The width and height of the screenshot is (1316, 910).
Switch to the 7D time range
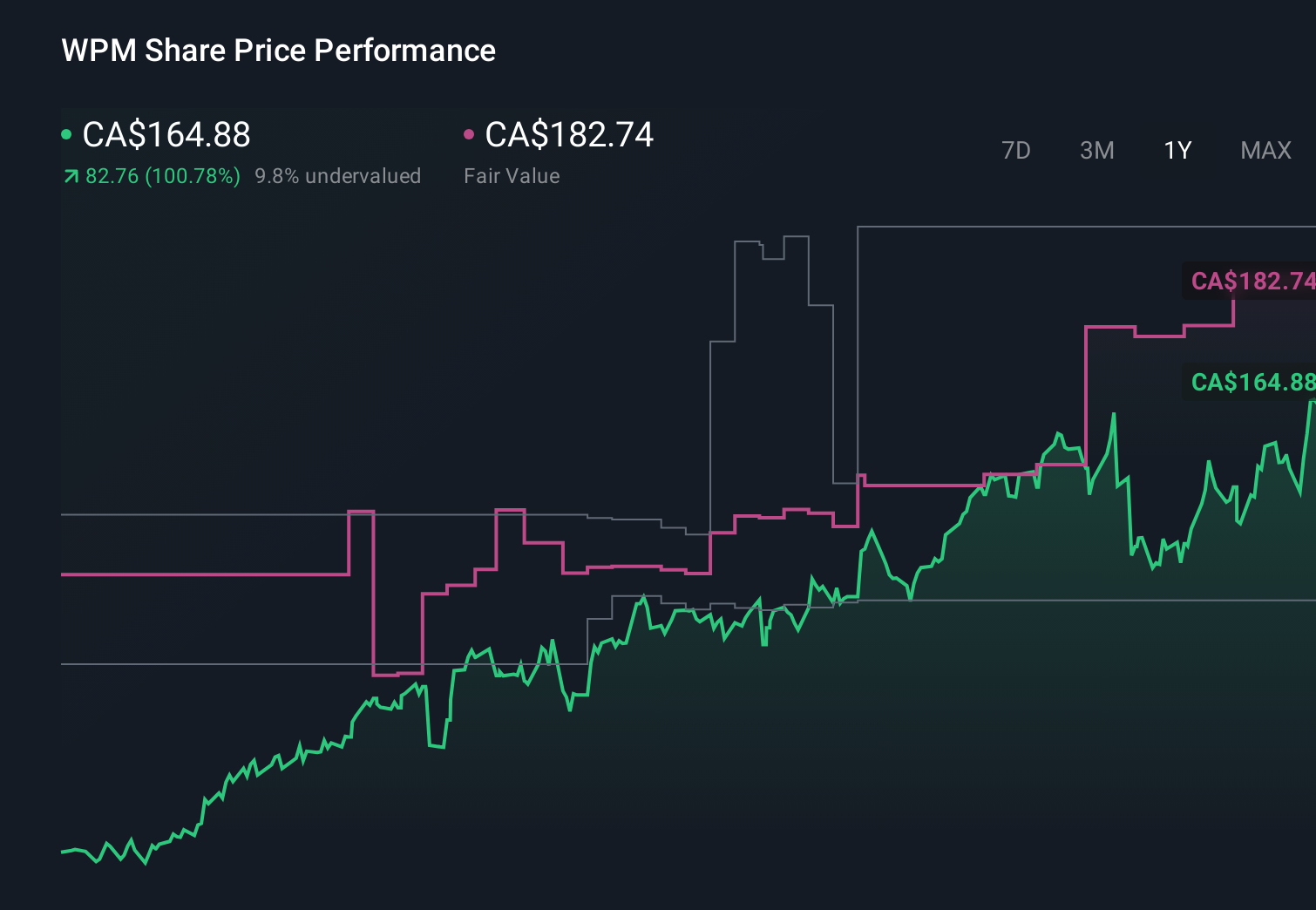click(x=1016, y=150)
